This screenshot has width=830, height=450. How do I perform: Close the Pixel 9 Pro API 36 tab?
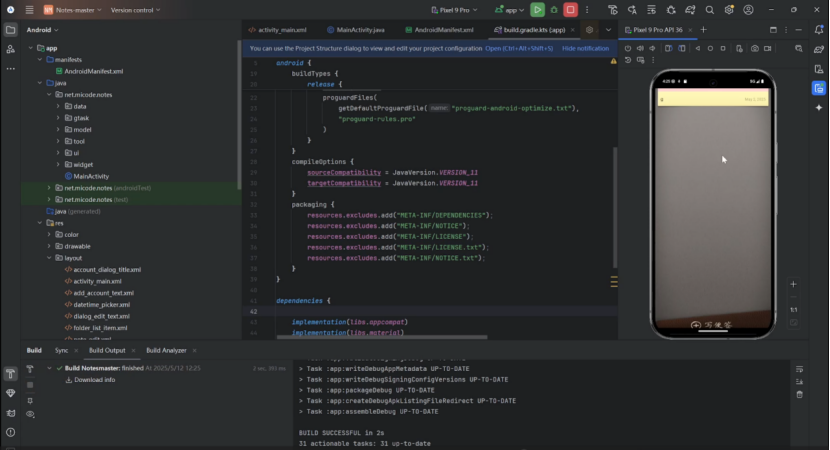click(690, 30)
